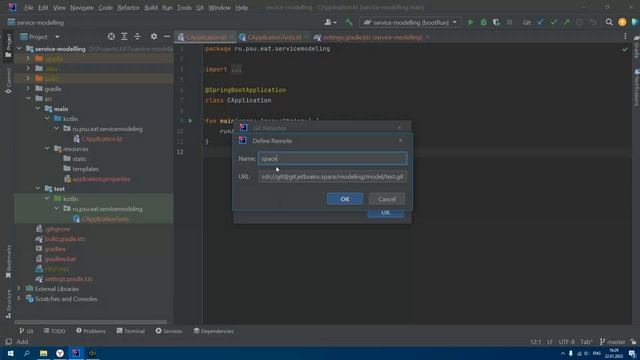This screenshot has height=360, width=640.
Task: Open the Problems tool window tab
Action: tap(91, 331)
